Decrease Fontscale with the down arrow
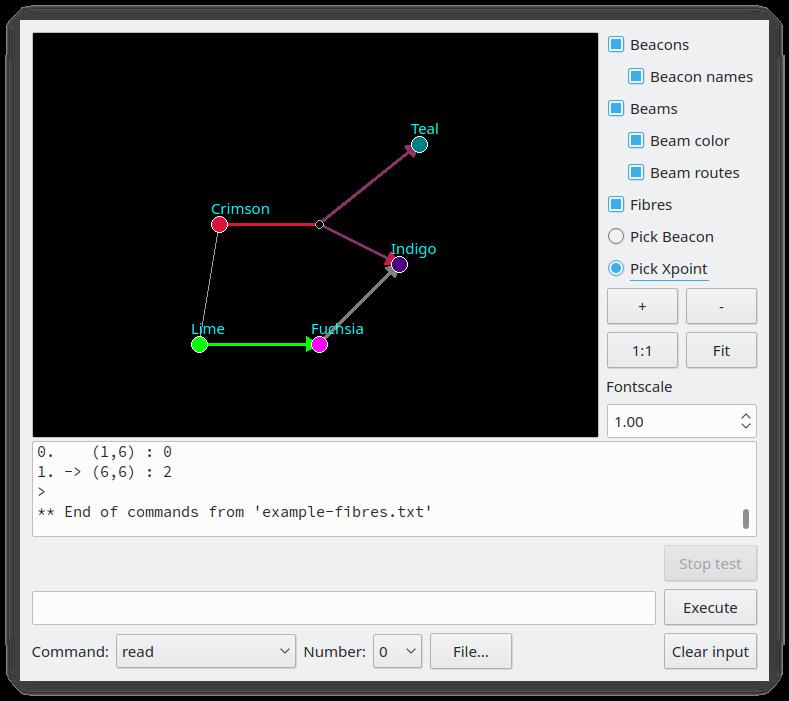789x701 pixels. (746, 426)
